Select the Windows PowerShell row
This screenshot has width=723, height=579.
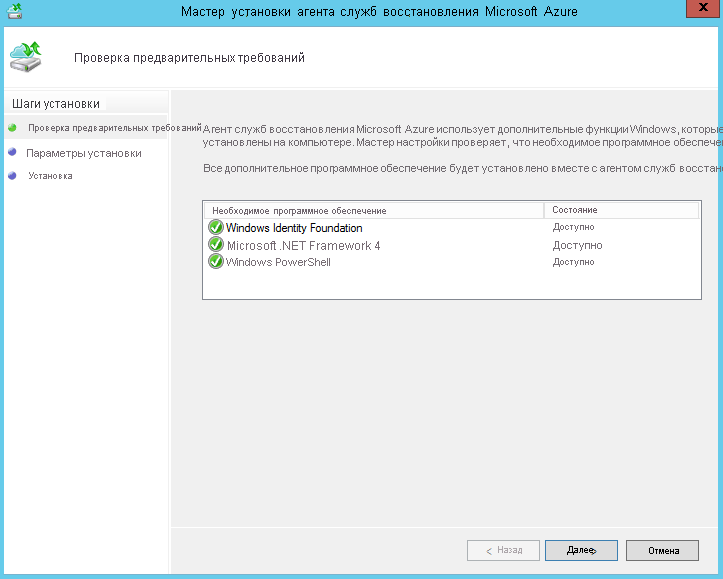pyautogui.click(x=452, y=262)
